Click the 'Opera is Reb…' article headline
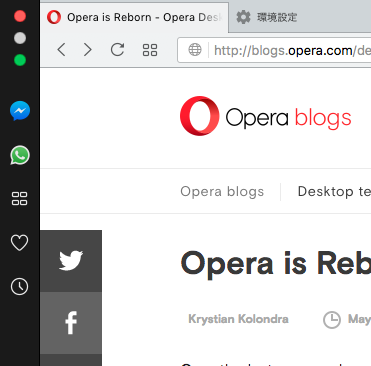371x366 pixels. point(276,264)
